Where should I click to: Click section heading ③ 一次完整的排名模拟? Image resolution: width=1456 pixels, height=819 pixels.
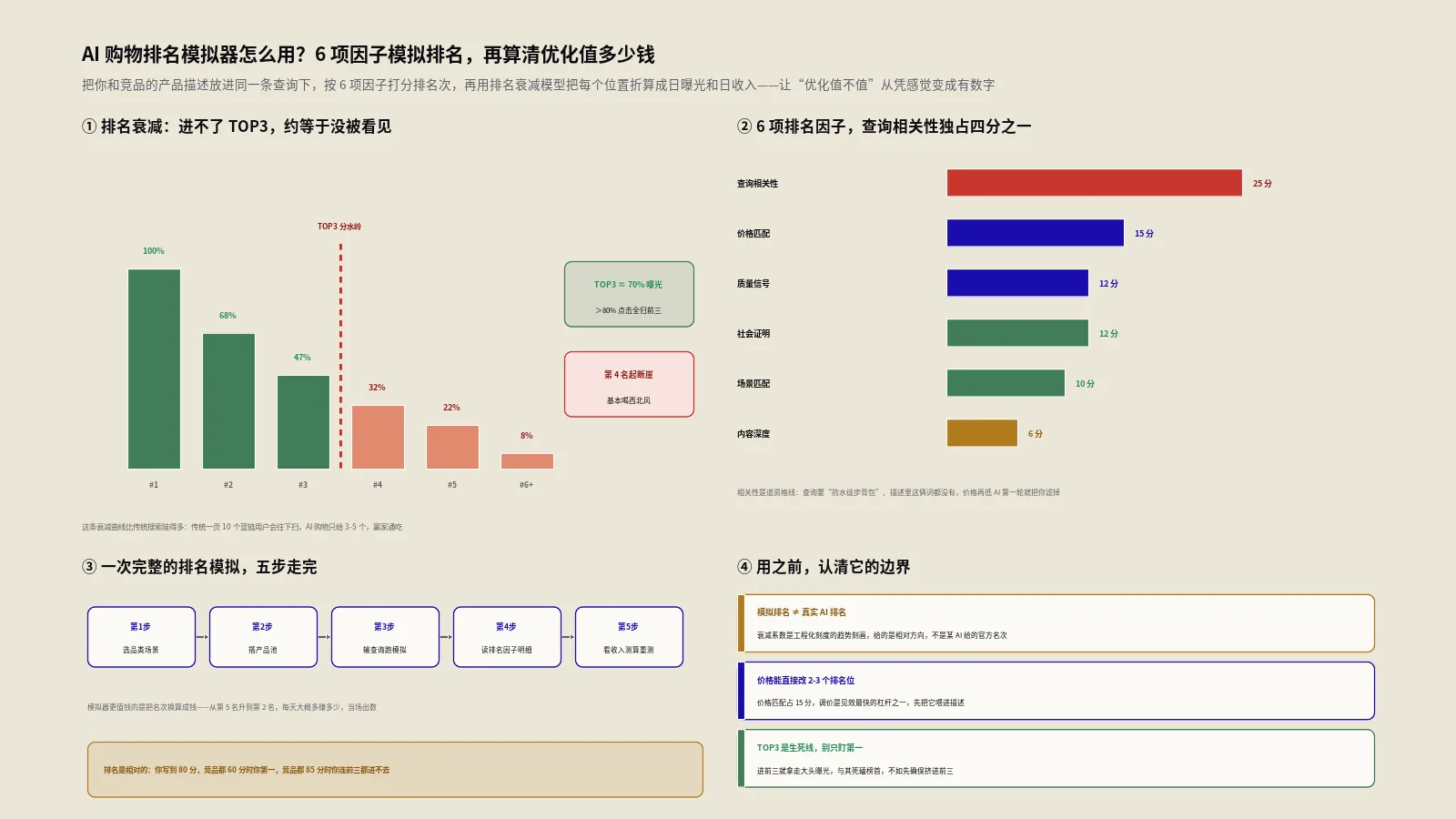tap(199, 567)
